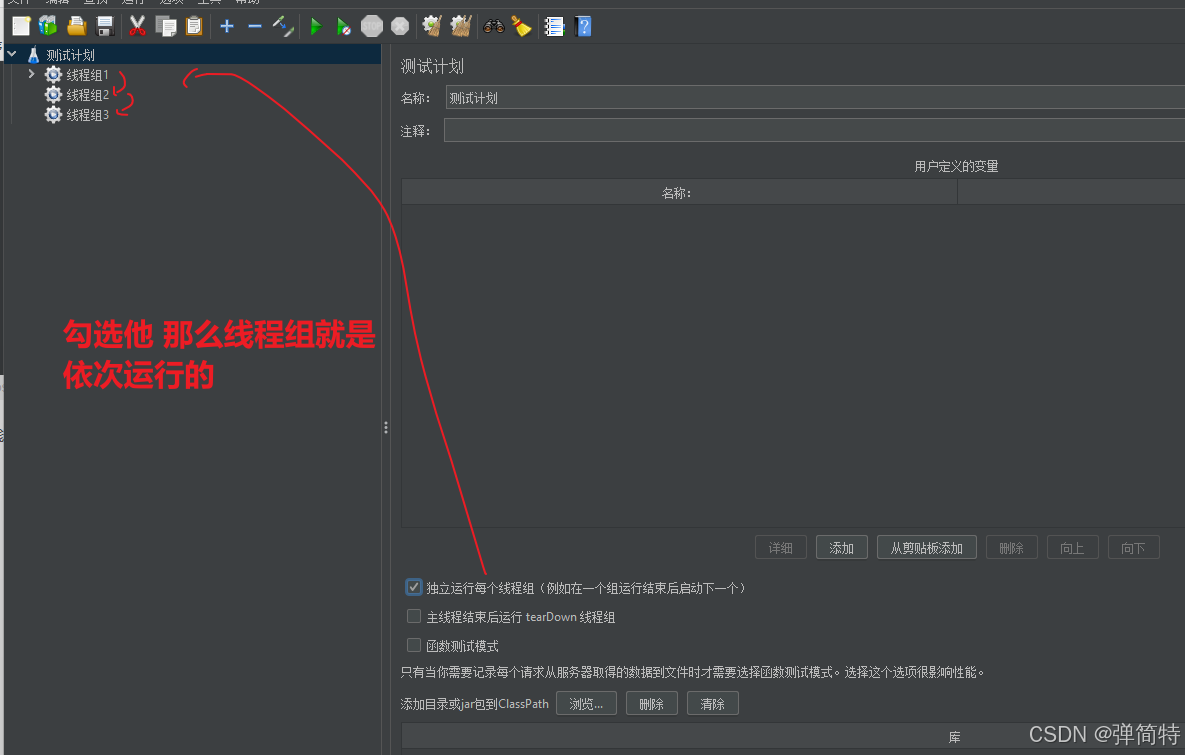Click inside the 注释 input field
Viewport: 1185px width, 755px height.
click(700, 129)
